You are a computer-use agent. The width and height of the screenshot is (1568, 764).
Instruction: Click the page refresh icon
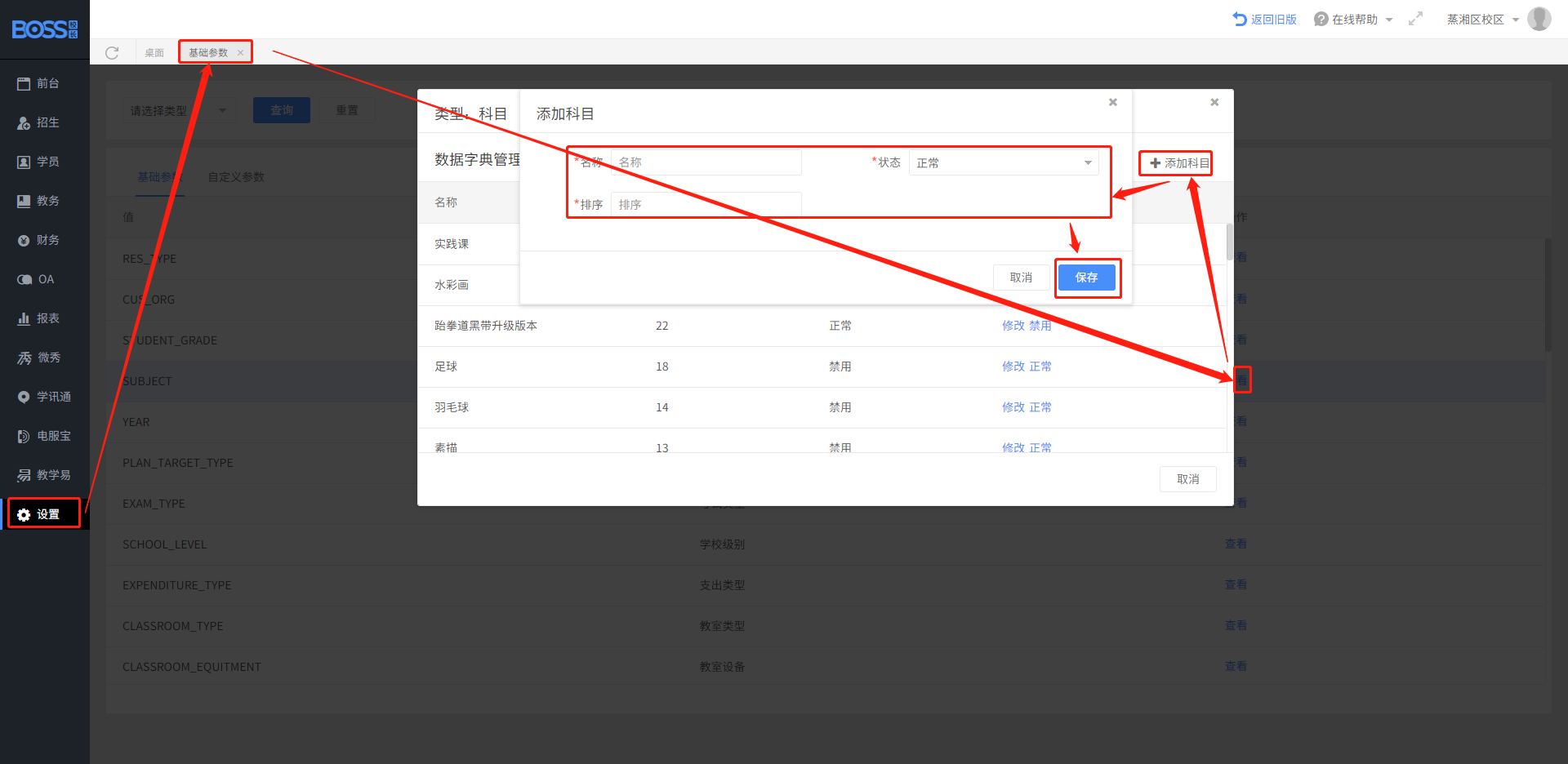(x=112, y=53)
